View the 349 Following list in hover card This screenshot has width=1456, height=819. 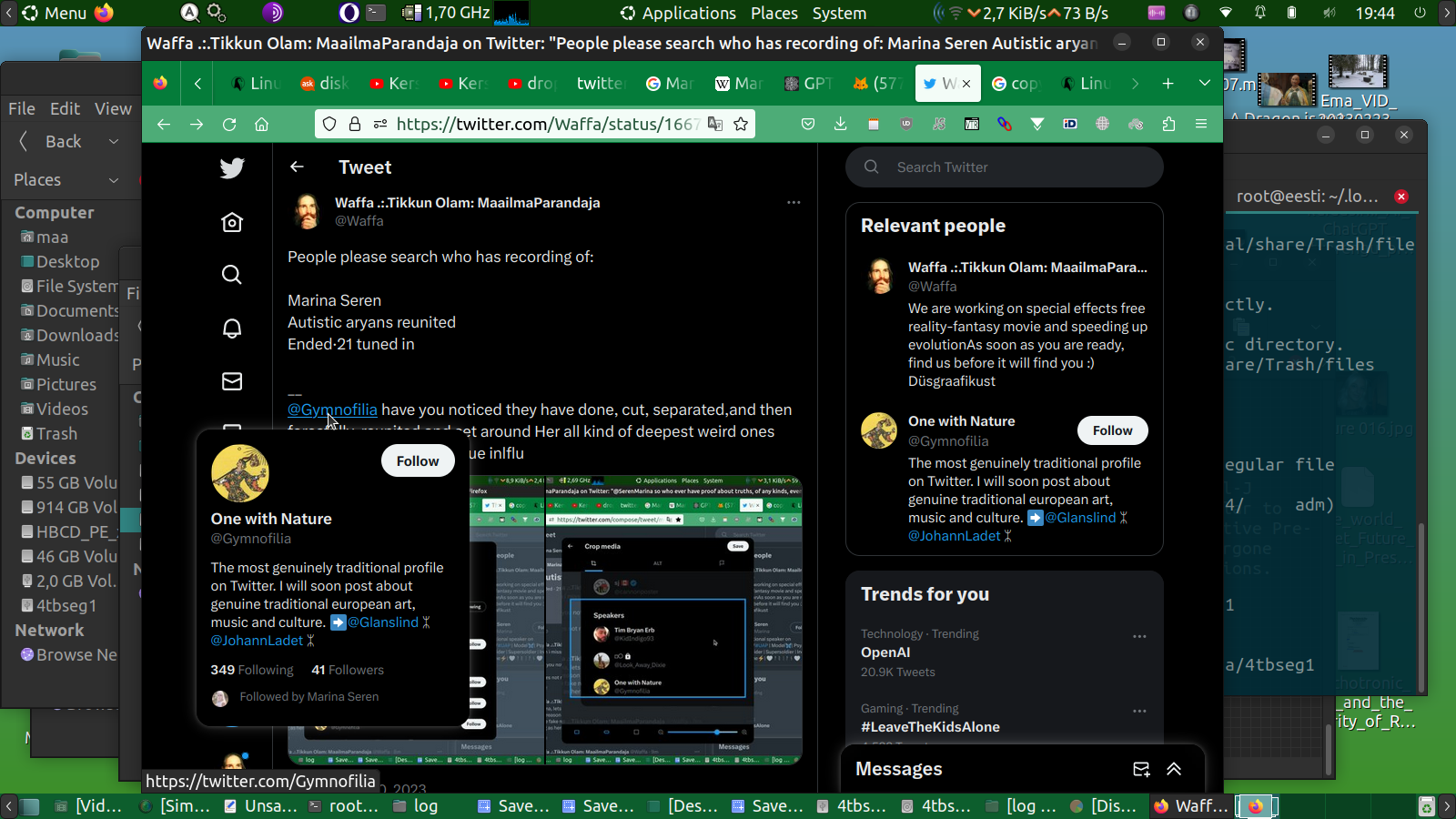pyautogui.click(x=252, y=670)
